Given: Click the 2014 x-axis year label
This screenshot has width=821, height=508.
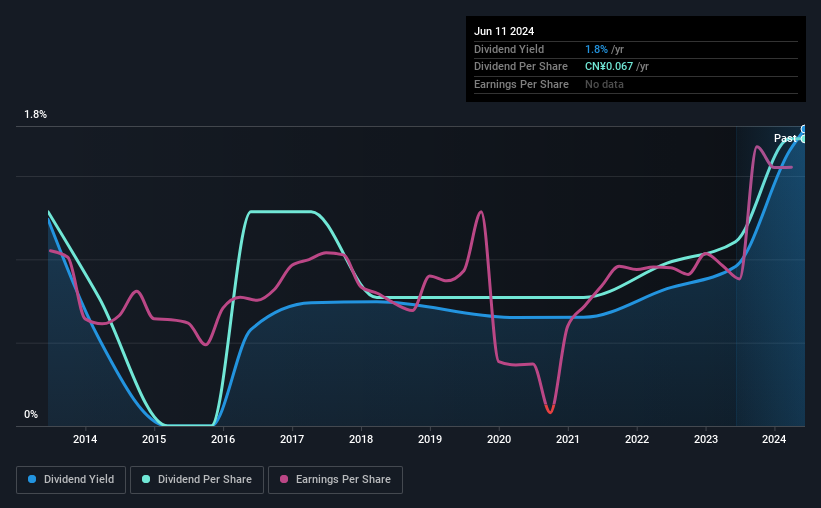Looking at the screenshot, I should coord(85,439).
